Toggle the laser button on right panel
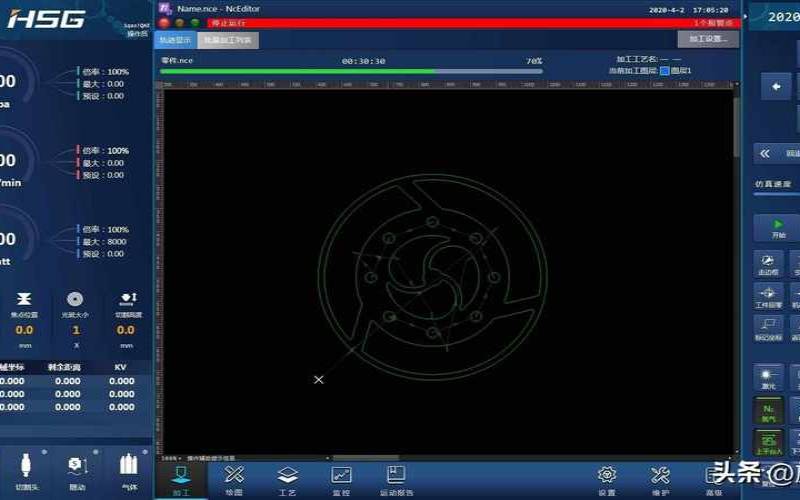The image size is (800, 500). pos(768,378)
